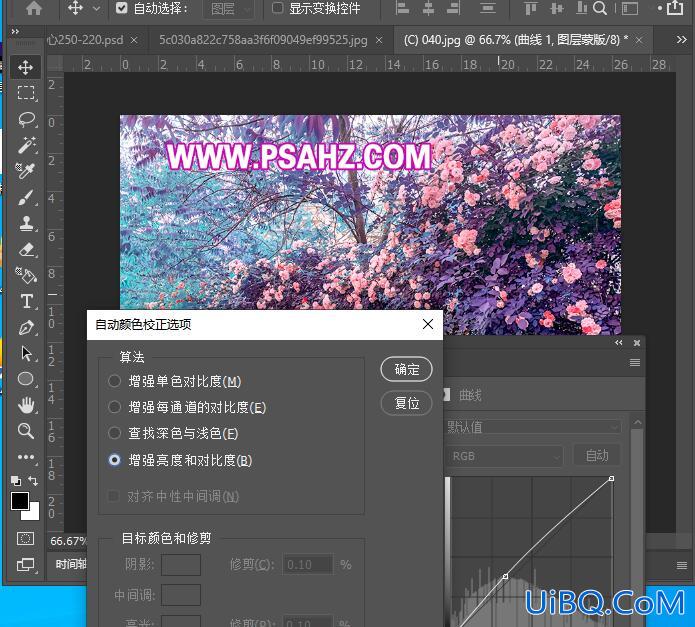Click the 阴影 target color swatch
695x627 pixels.
(181, 565)
